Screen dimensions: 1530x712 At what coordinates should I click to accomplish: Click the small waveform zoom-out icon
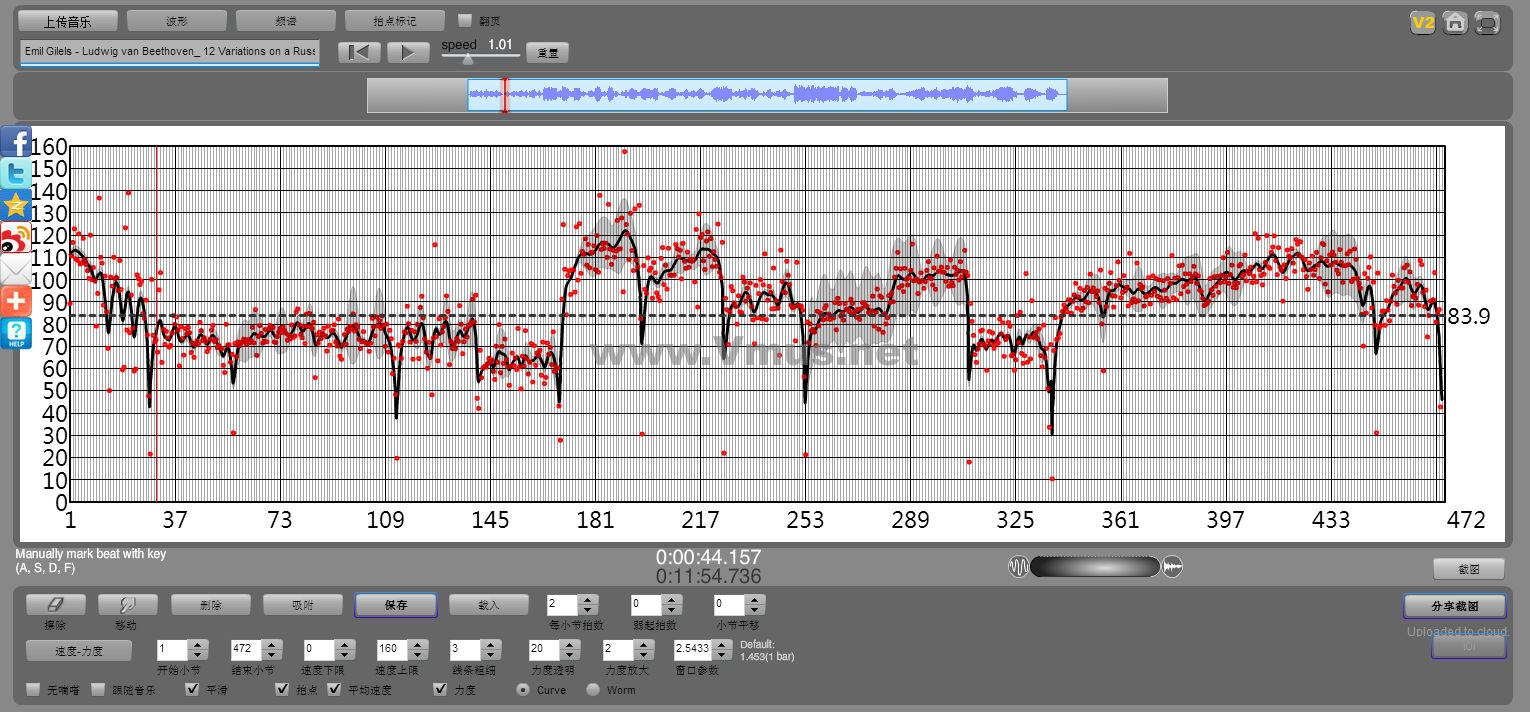1018,567
